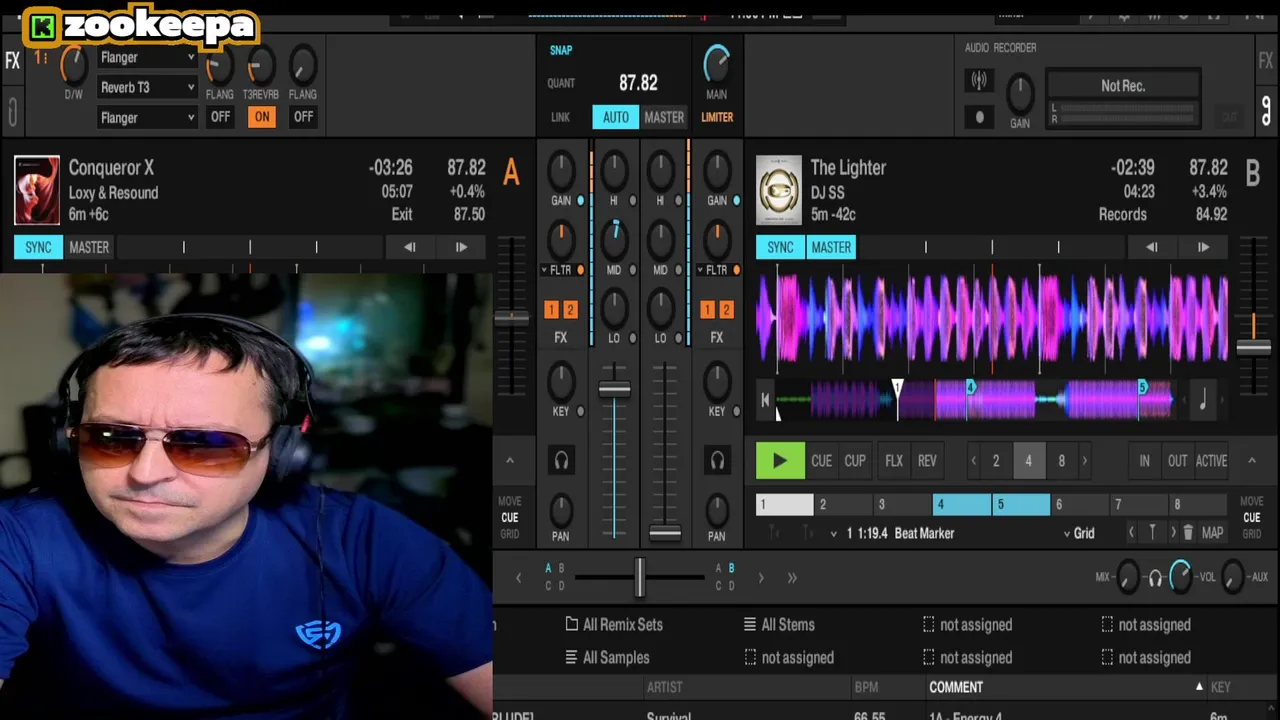Collapse Deck B advanced panel with up arrow

pos(1251,460)
